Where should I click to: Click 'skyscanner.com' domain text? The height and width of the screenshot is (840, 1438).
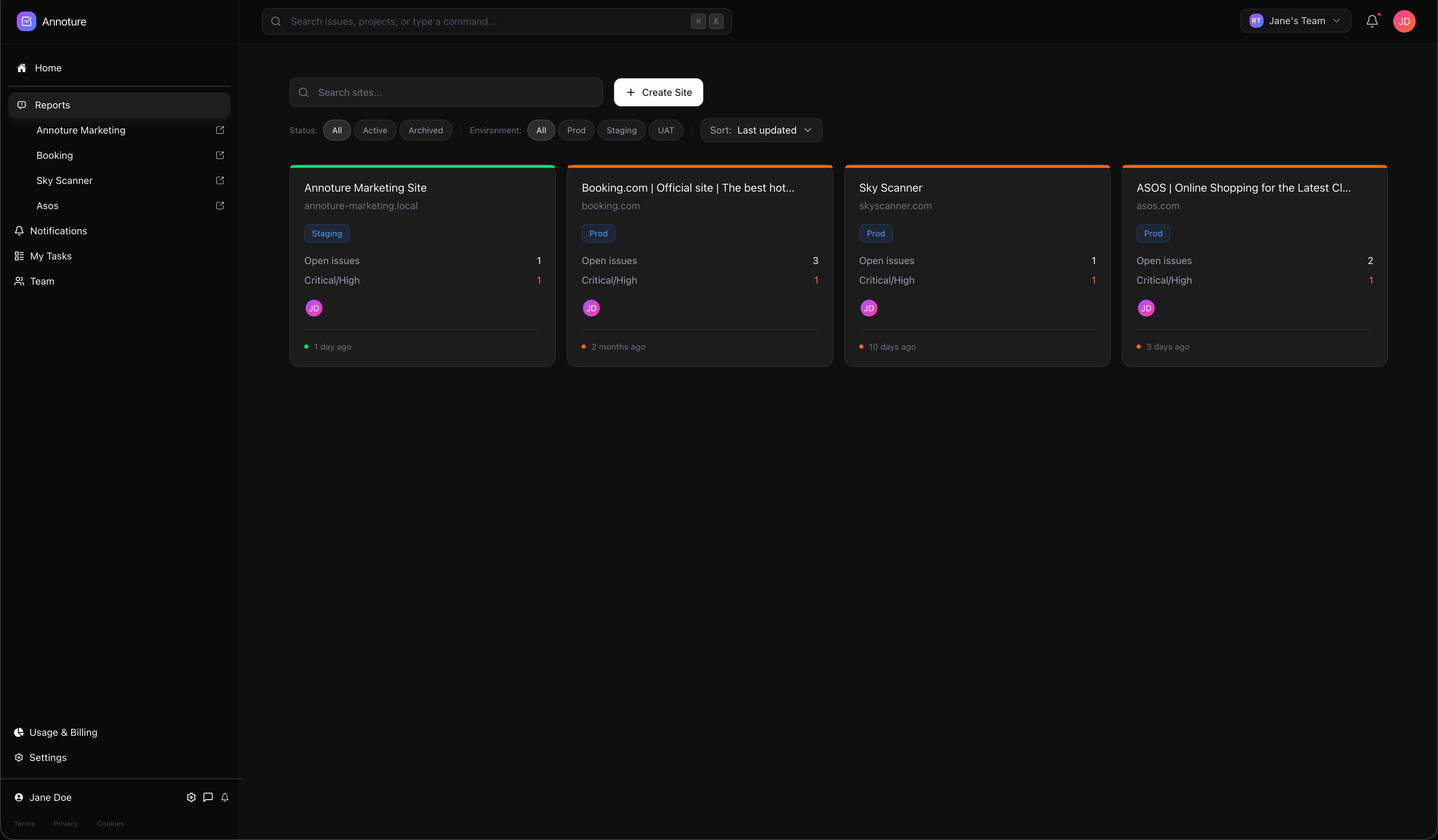coord(895,206)
